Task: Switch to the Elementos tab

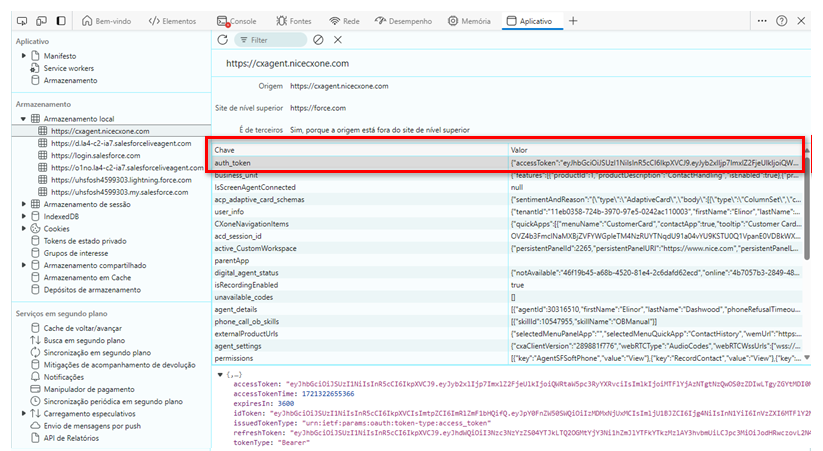Action: tap(172, 21)
